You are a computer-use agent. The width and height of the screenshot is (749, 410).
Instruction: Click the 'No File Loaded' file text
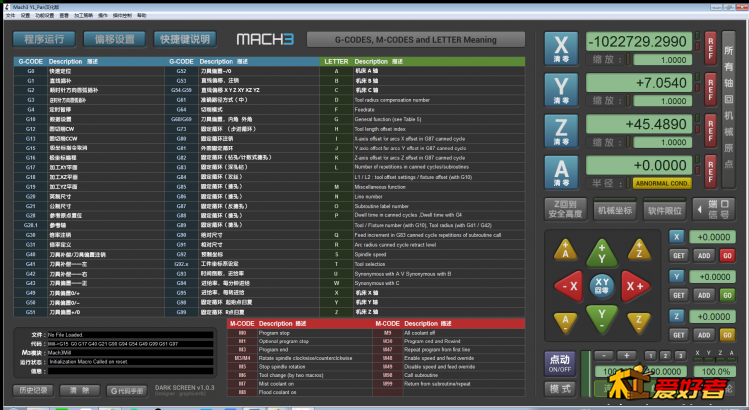(65, 335)
